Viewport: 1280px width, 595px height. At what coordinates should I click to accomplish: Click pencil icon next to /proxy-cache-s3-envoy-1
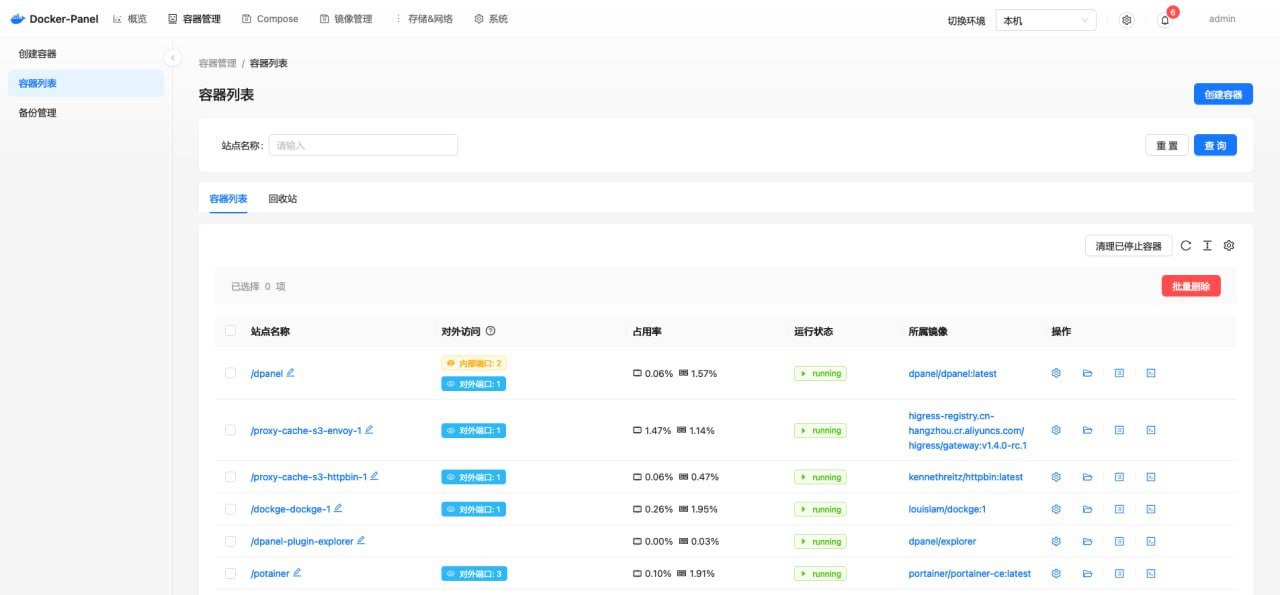(x=369, y=429)
